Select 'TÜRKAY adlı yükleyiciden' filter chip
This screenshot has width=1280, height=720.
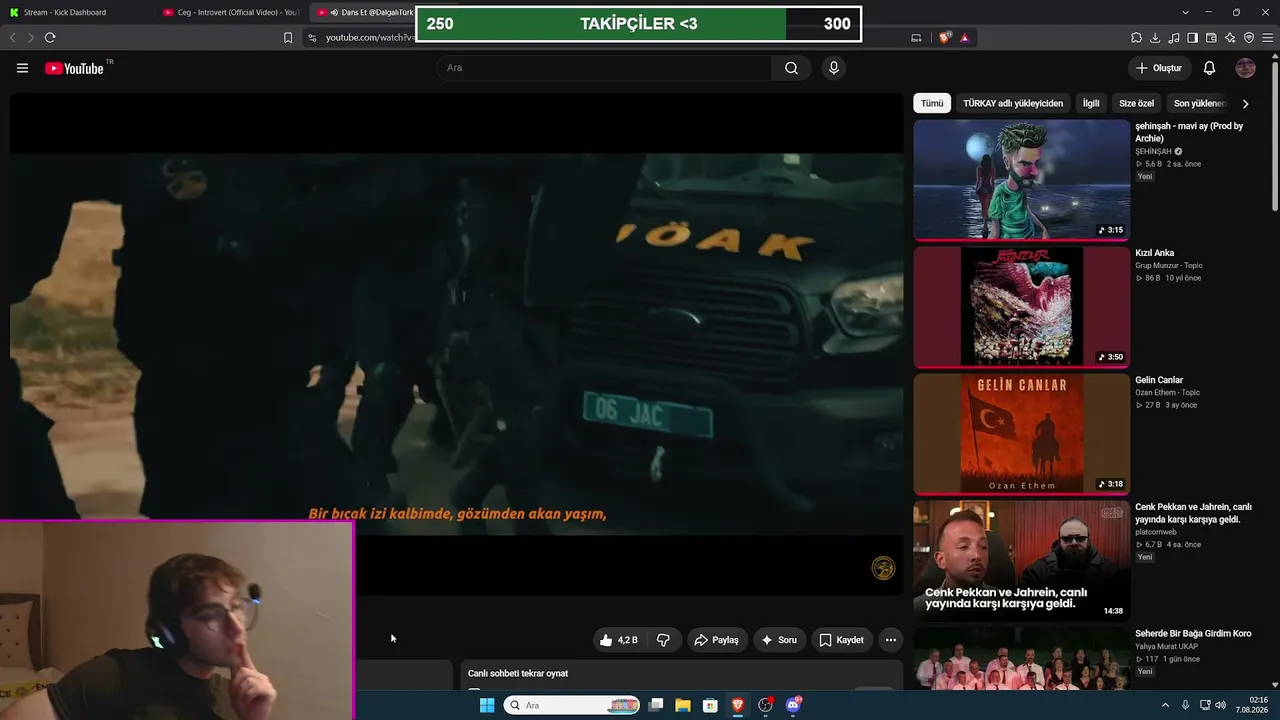point(1013,103)
